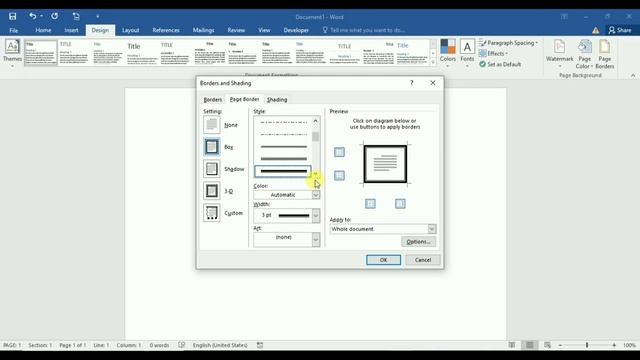The height and width of the screenshot is (360, 640).
Task: Click the Share button
Action: [620, 30]
